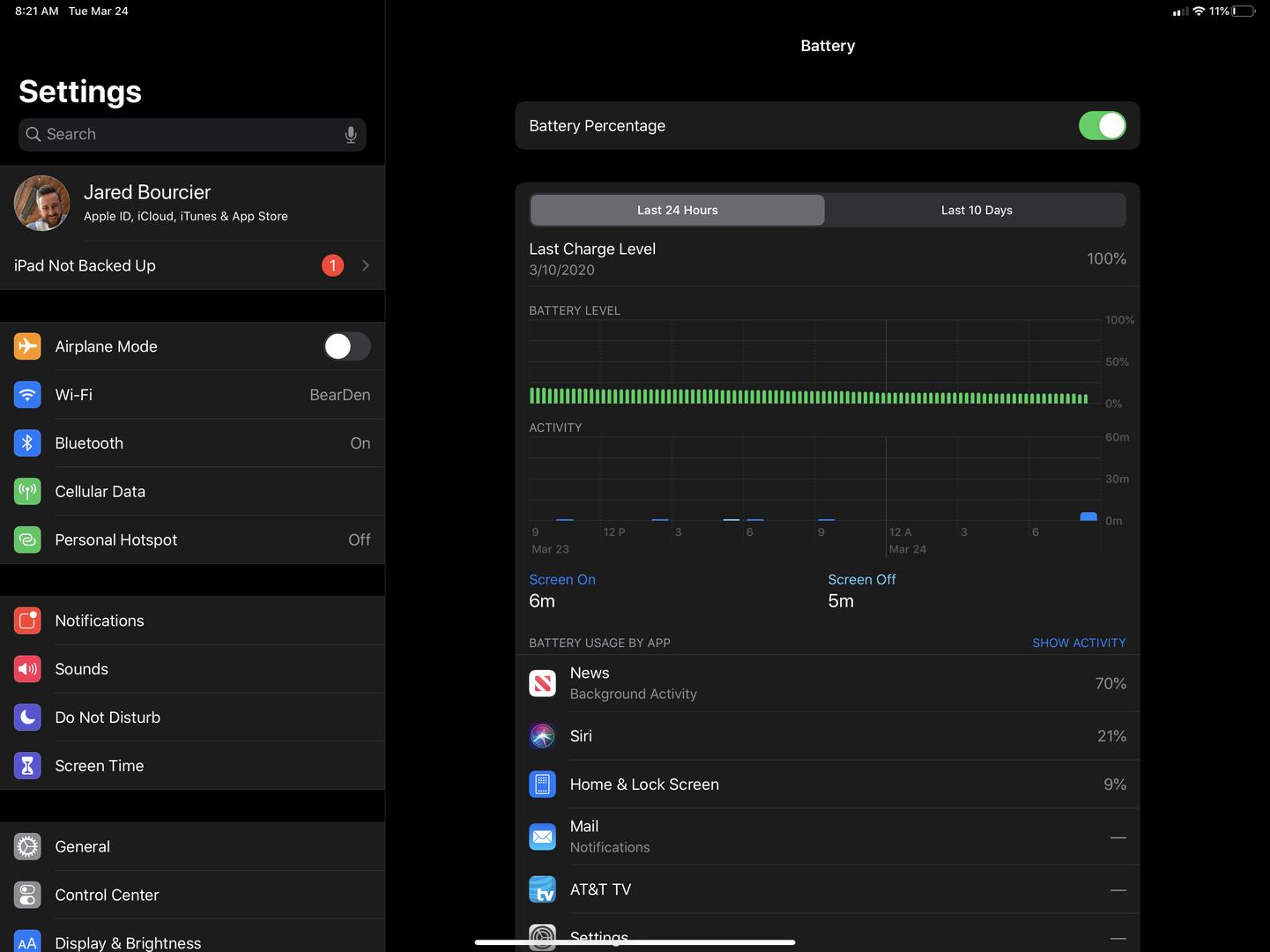Screen dimensions: 1270x952
Task: Tap the News app icon
Action: coord(542,683)
